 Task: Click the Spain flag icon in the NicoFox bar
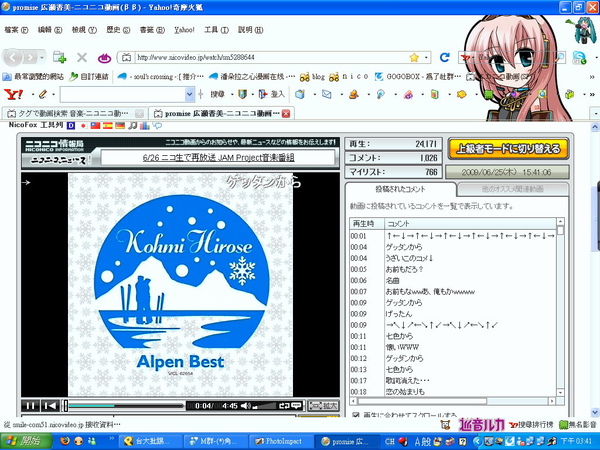pos(108,126)
